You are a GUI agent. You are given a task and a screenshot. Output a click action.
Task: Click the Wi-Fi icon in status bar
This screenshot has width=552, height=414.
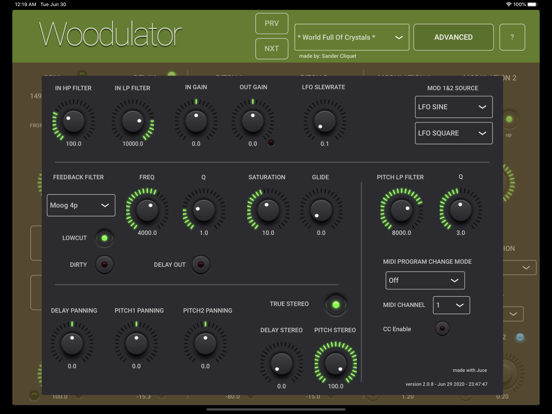[x=508, y=4]
